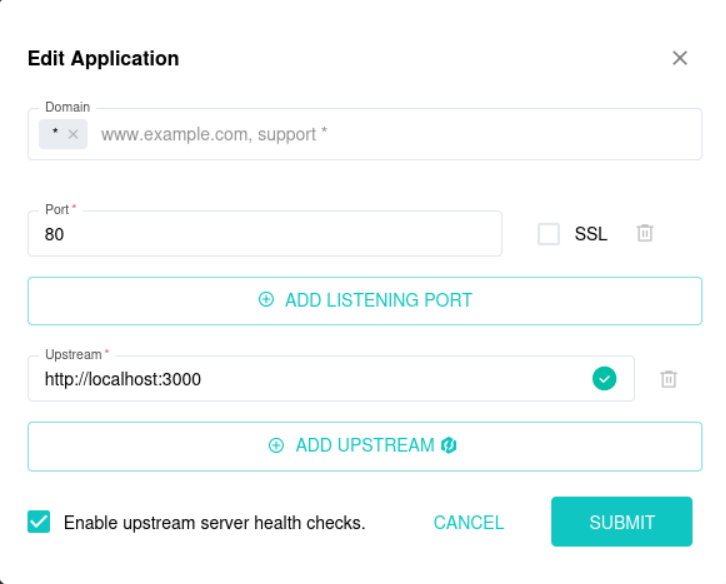Delete the port 80 entry

click(645, 233)
